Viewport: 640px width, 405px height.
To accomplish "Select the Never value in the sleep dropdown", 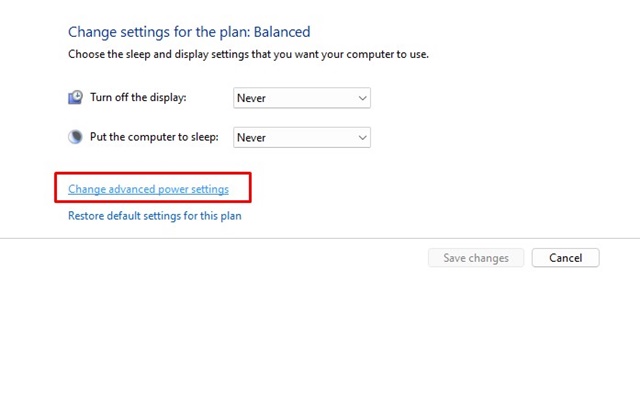I will click(253, 138).
